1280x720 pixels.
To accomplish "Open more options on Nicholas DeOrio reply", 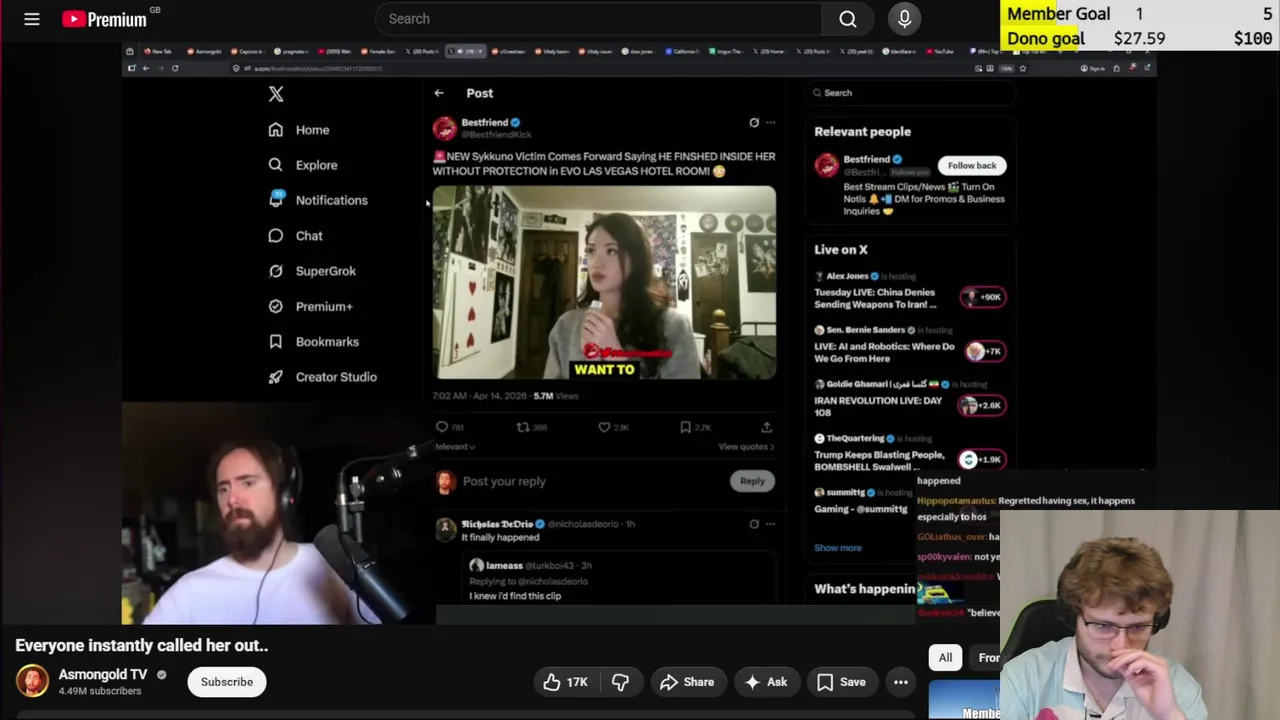I will (770, 524).
